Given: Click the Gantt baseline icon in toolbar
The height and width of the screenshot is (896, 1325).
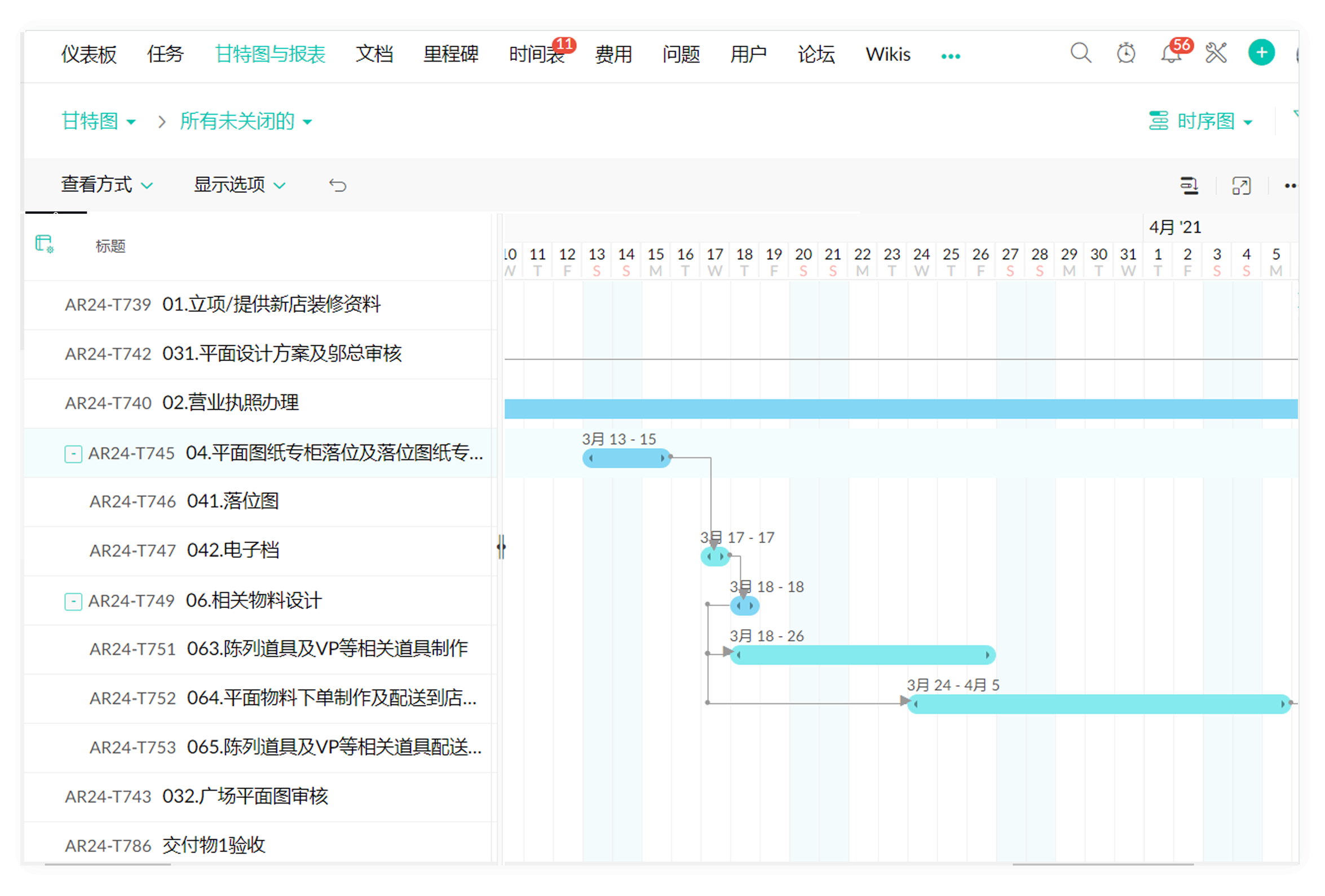Looking at the screenshot, I should click(1189, 186).
